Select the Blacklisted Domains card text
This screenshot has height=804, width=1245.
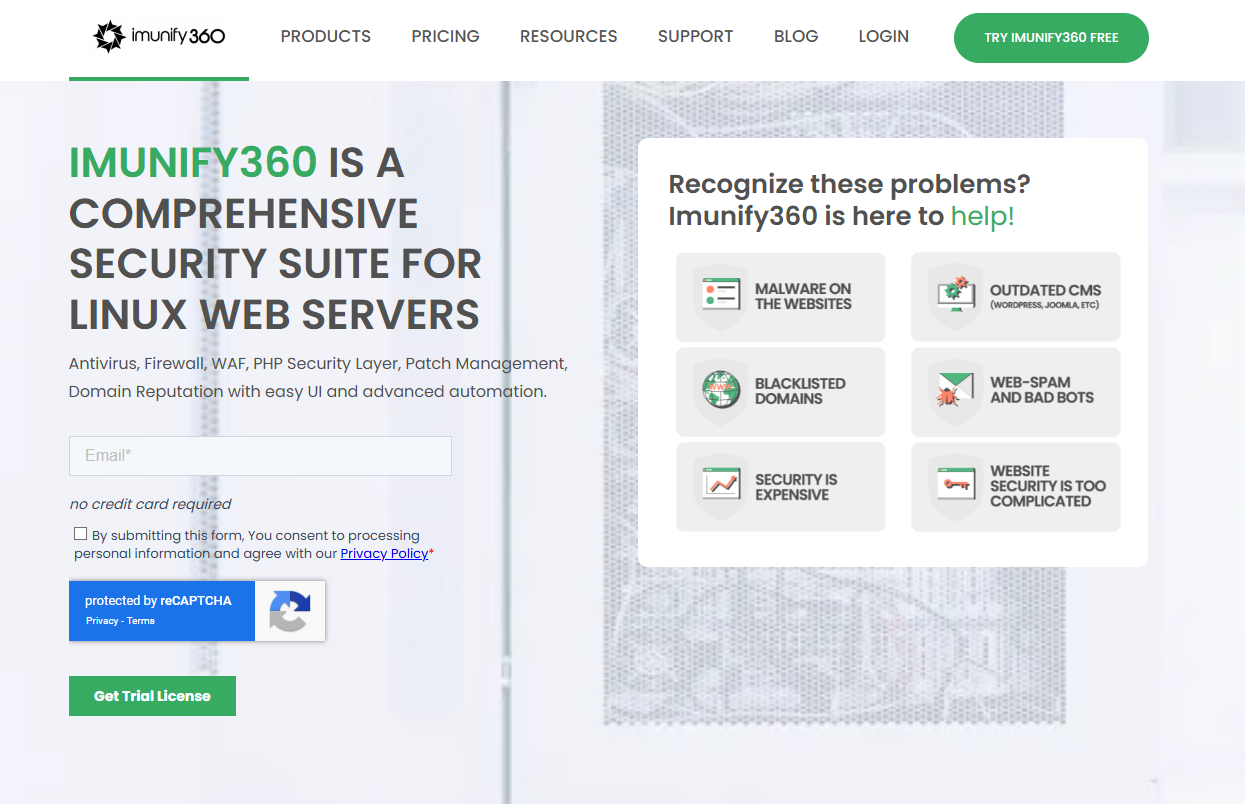tap(800, 391)
